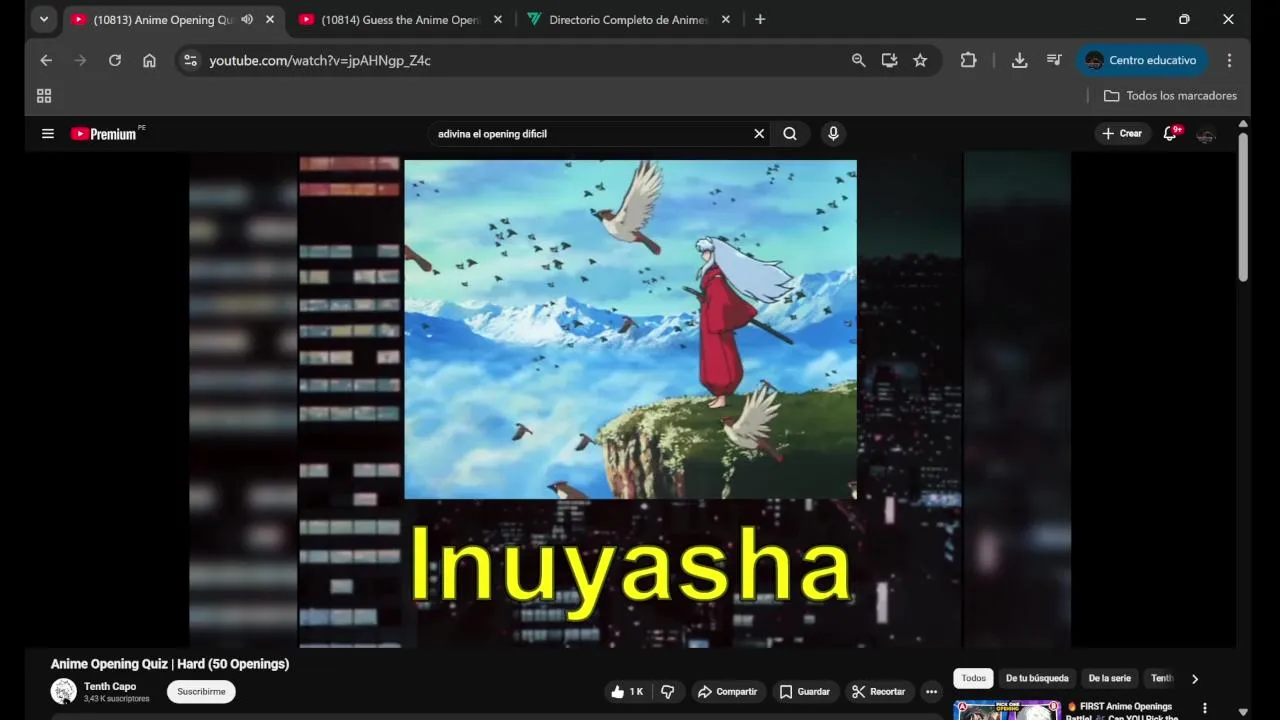This screenshot has width=1280, height=720.
Task: Open more video actions ellipsis
Action: click(931, 691)
